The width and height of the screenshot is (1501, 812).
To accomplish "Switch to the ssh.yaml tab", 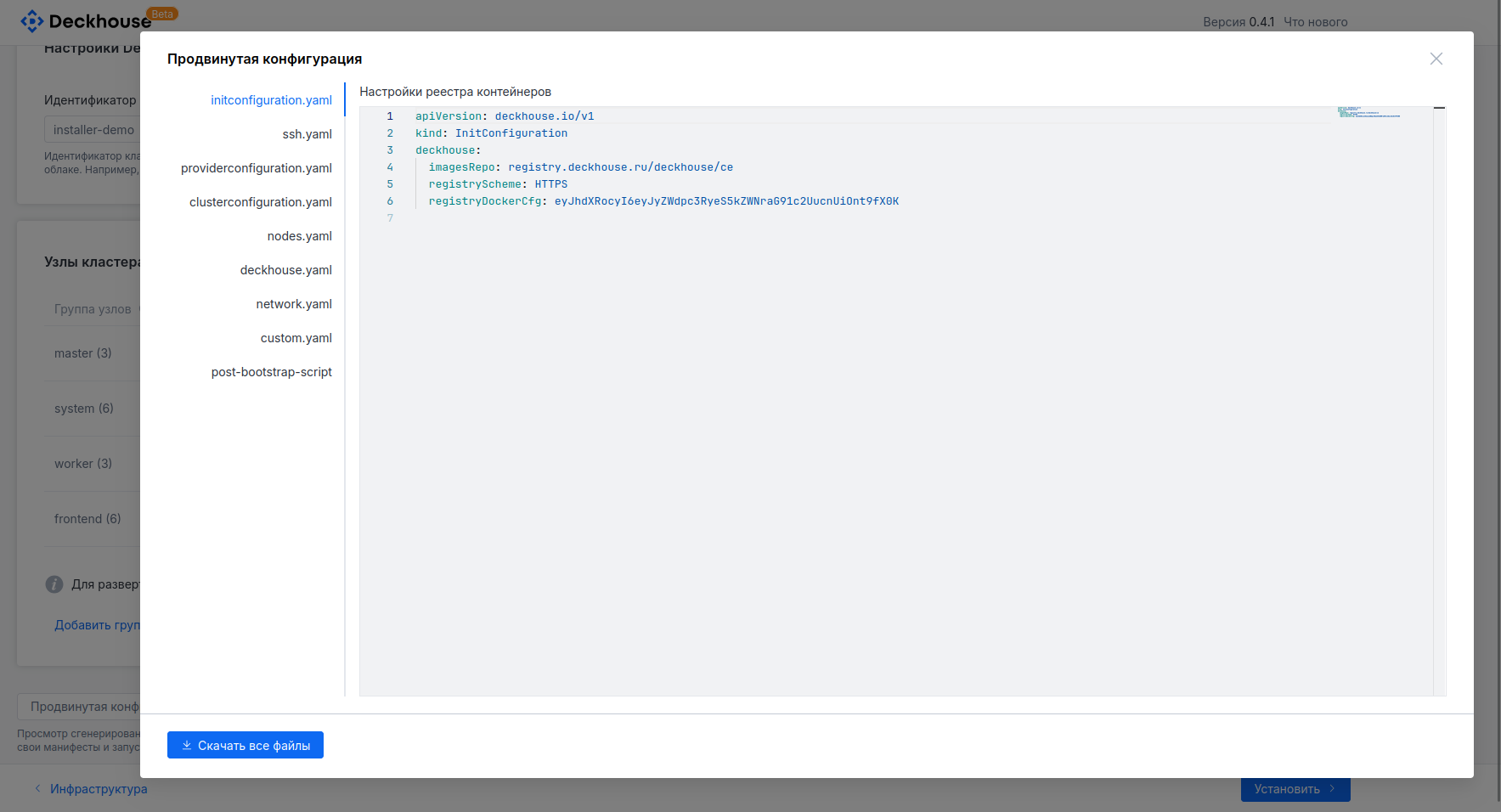I will pos(307,134).
